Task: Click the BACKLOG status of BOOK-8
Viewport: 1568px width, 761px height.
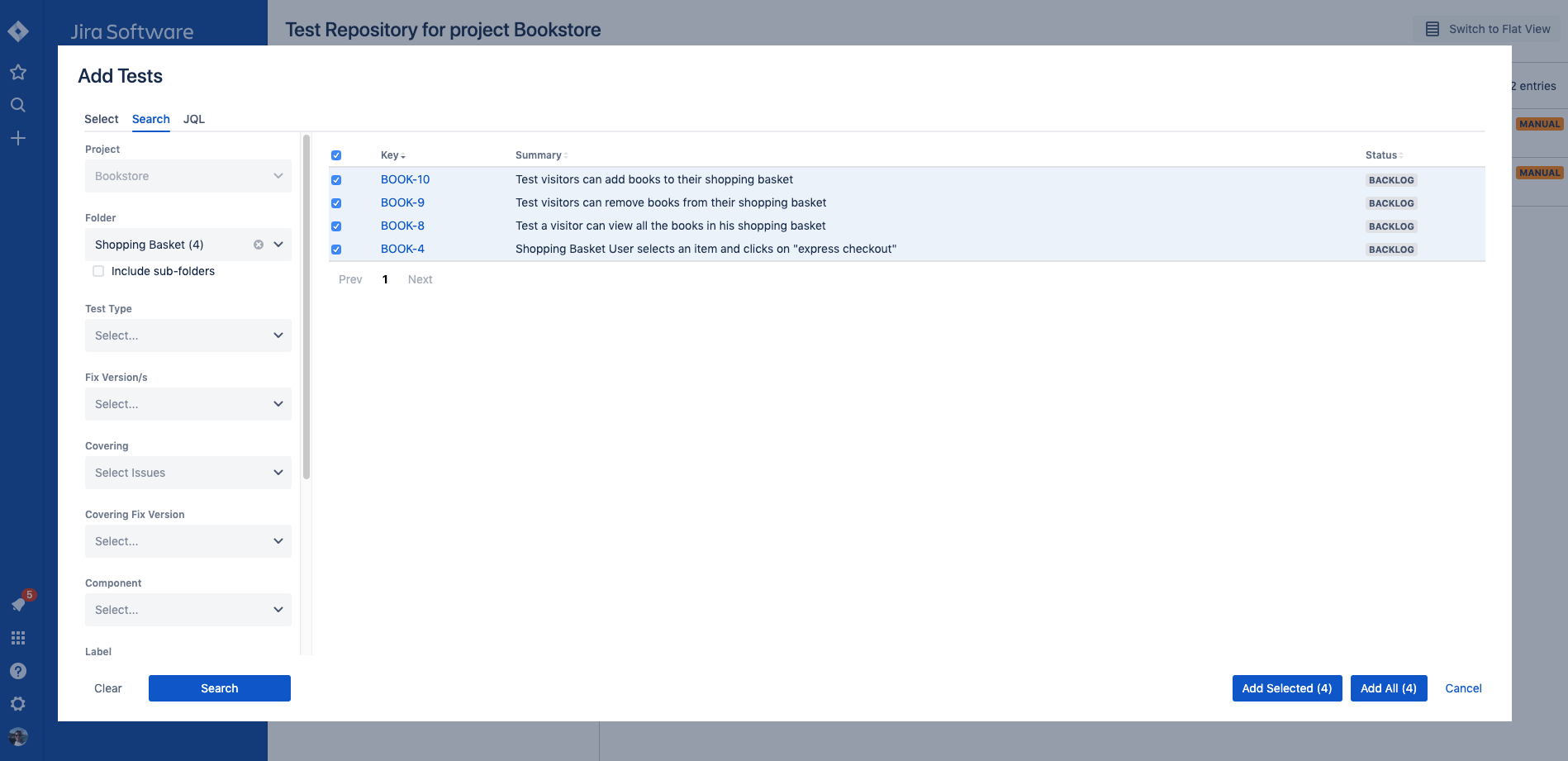Action: tap(1391, 226)
